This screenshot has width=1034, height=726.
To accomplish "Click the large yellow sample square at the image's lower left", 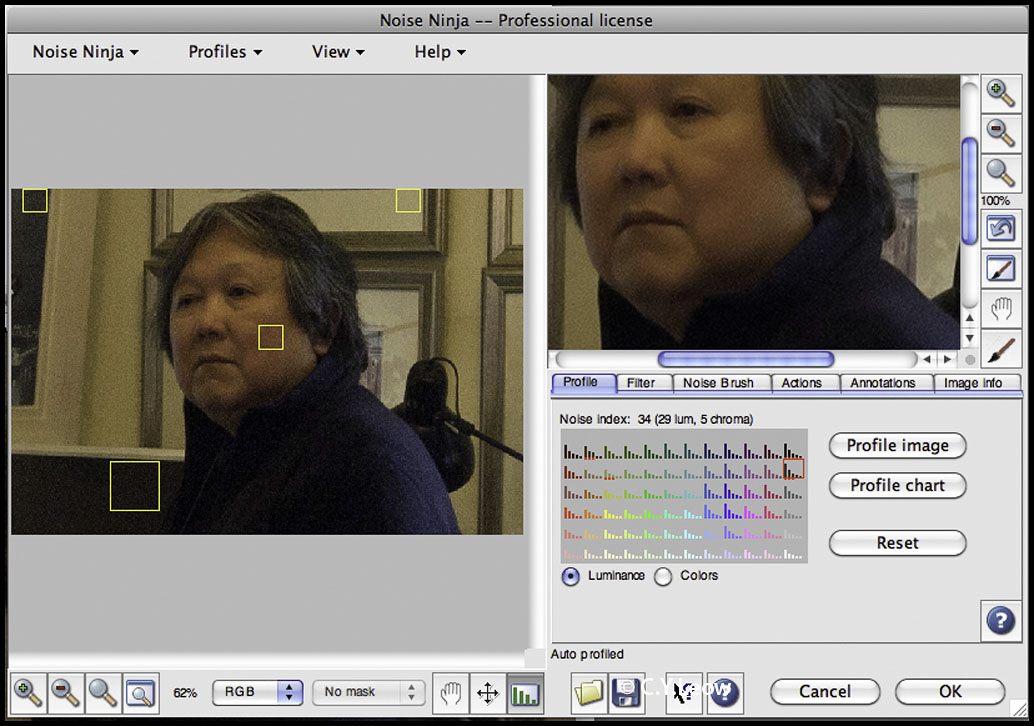I will click(x=135, y=486).
